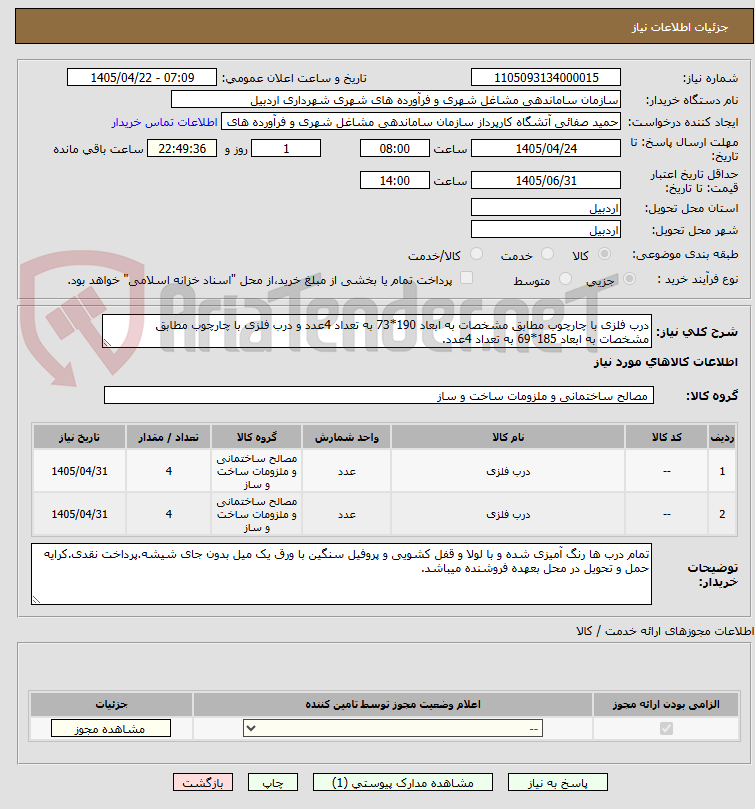Select the خدمت radio button

[547, 254]
